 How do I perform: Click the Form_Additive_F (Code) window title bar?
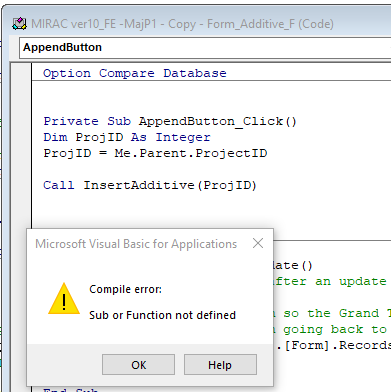pos(182,24)
